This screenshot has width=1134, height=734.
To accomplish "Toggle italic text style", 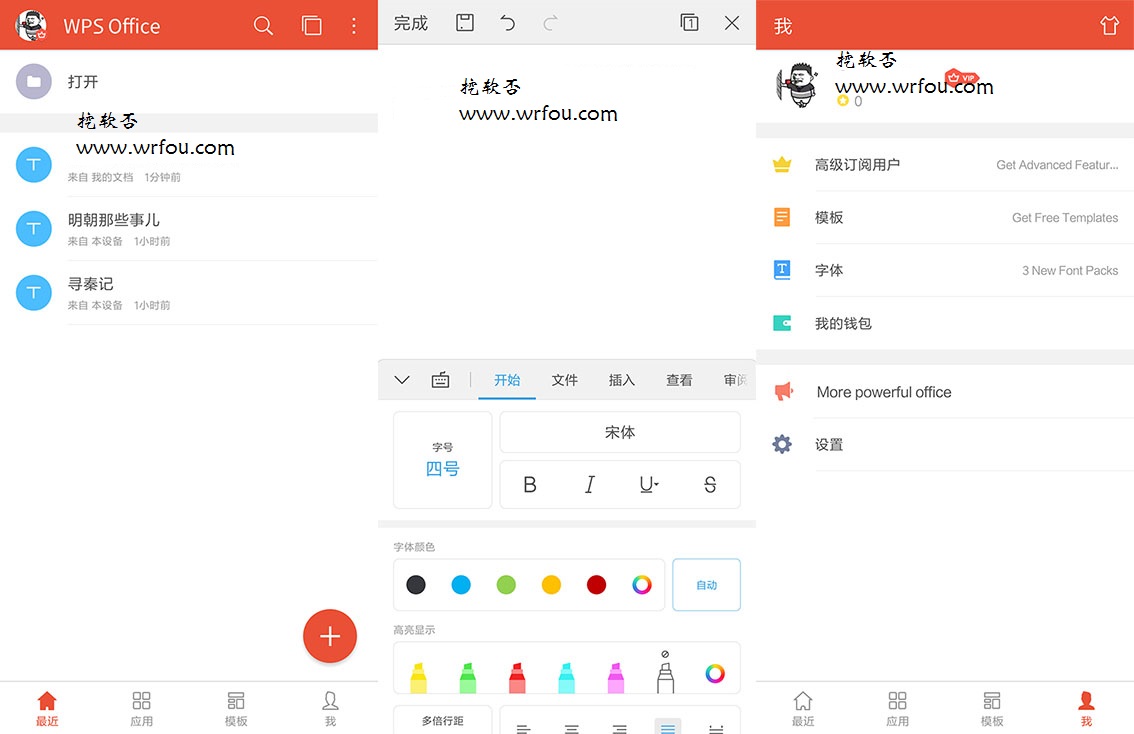I will 590,485.
